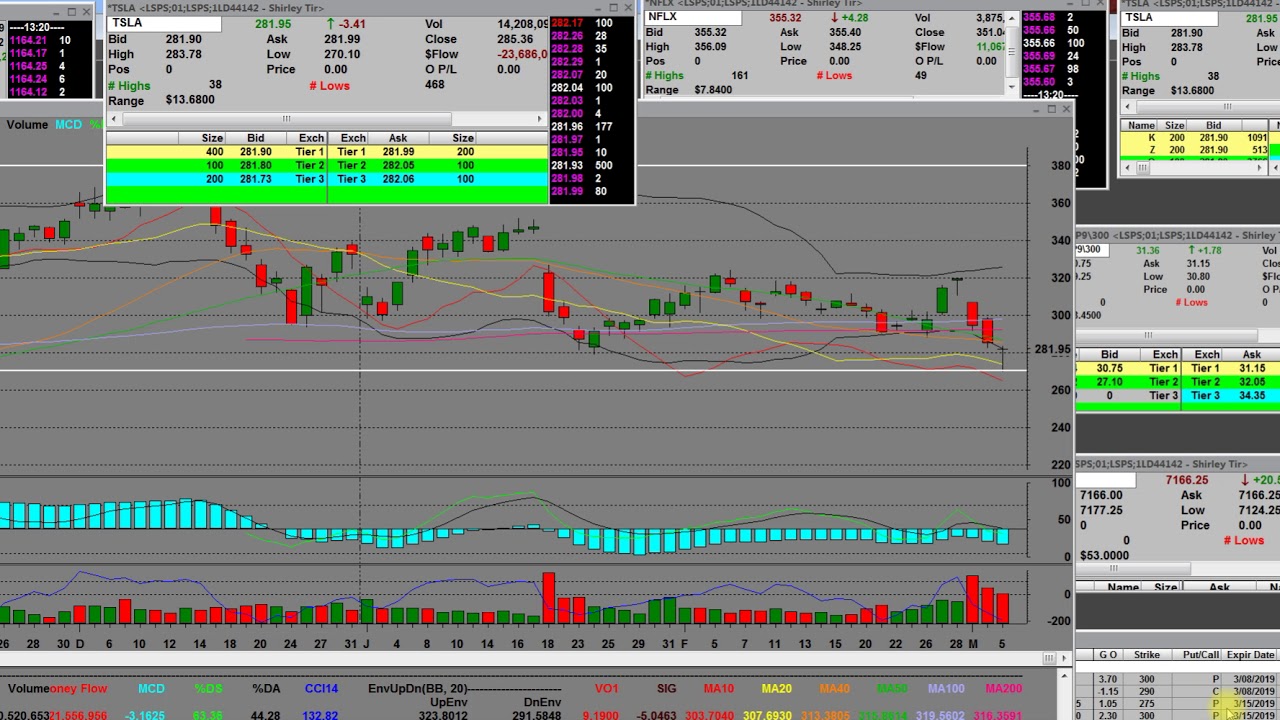
Task: Click NFLX window scroll-up arrow
Action: 1012,18
